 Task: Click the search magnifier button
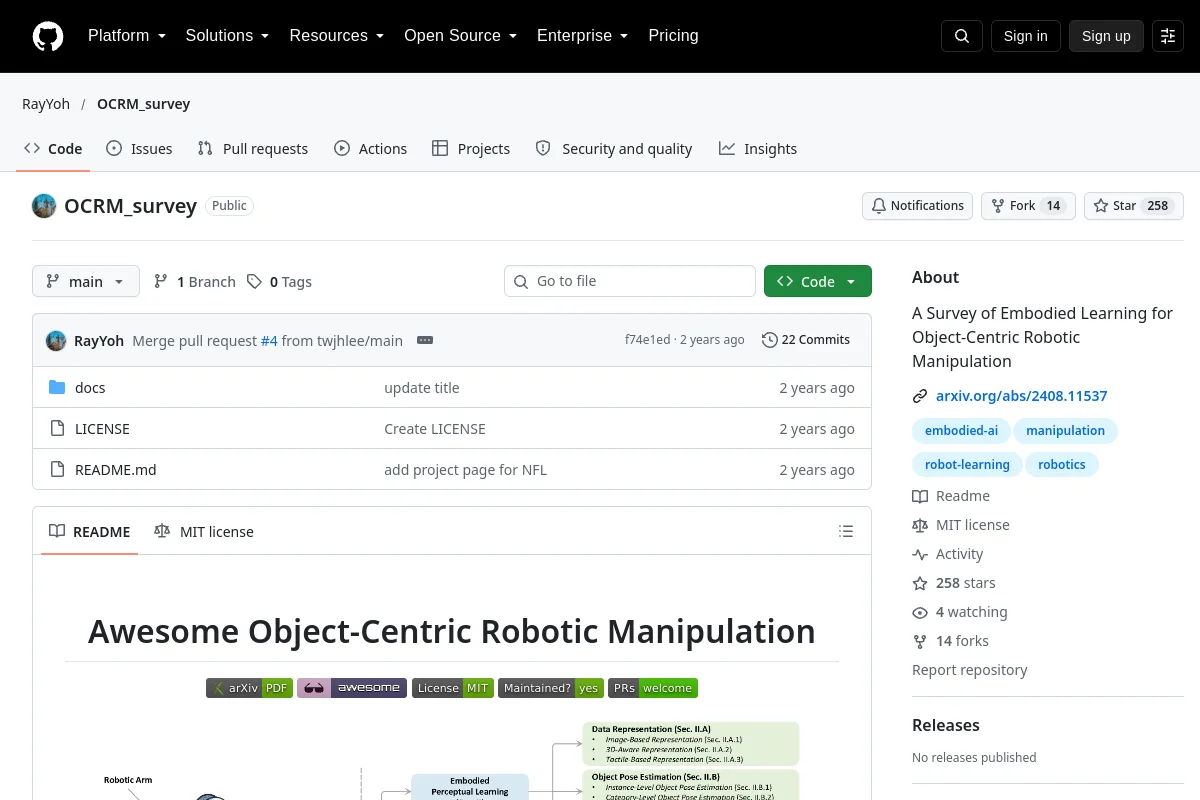[962, 36]
